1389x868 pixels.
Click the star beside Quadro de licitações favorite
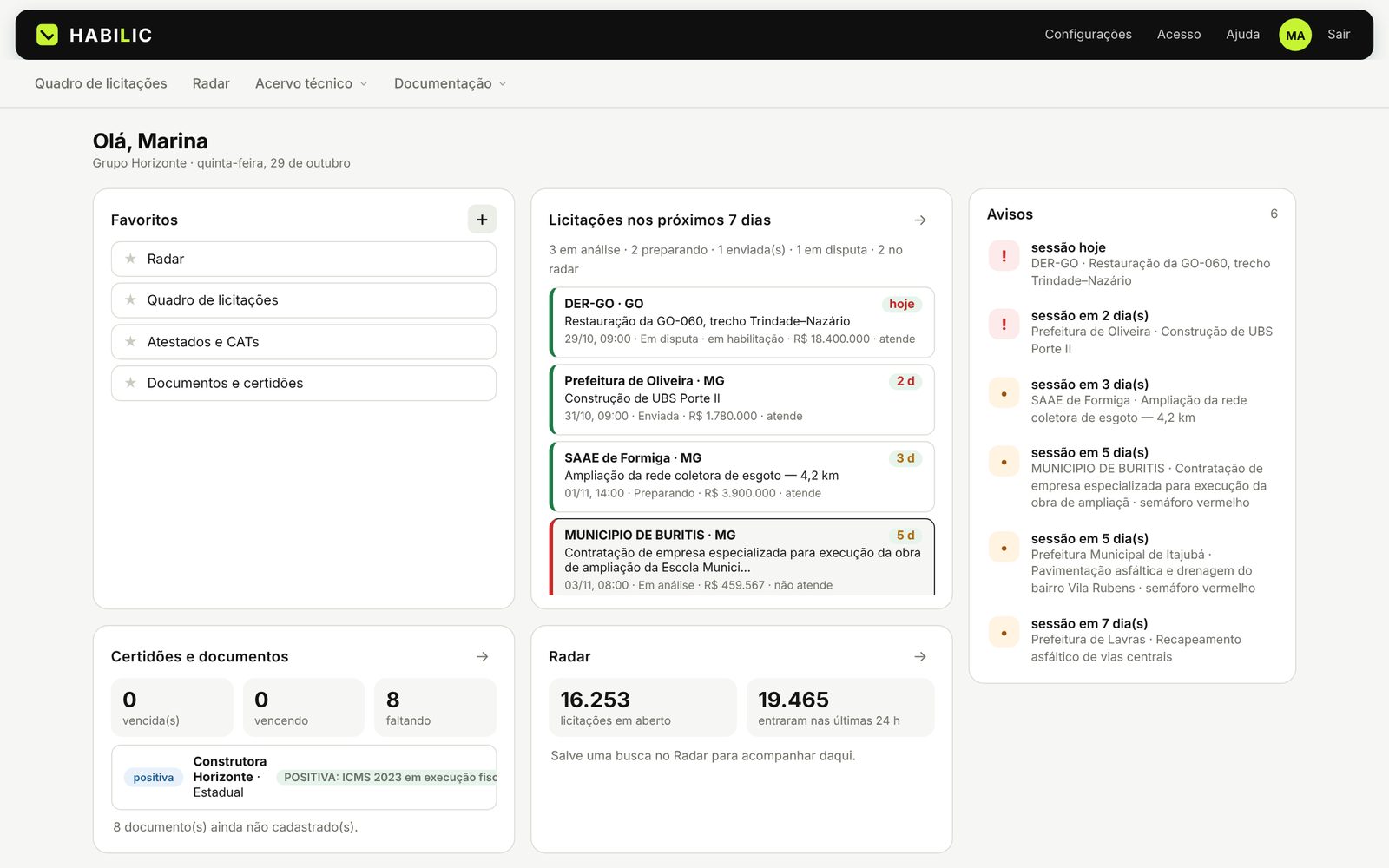click(x=130, y=300)
